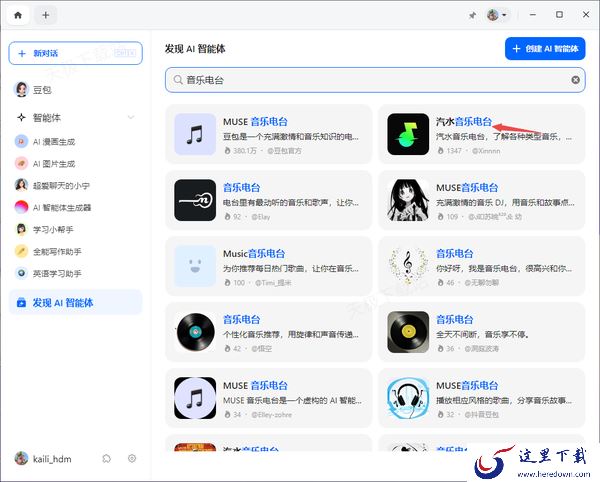Click author @Xinnnn

(486, 151)
